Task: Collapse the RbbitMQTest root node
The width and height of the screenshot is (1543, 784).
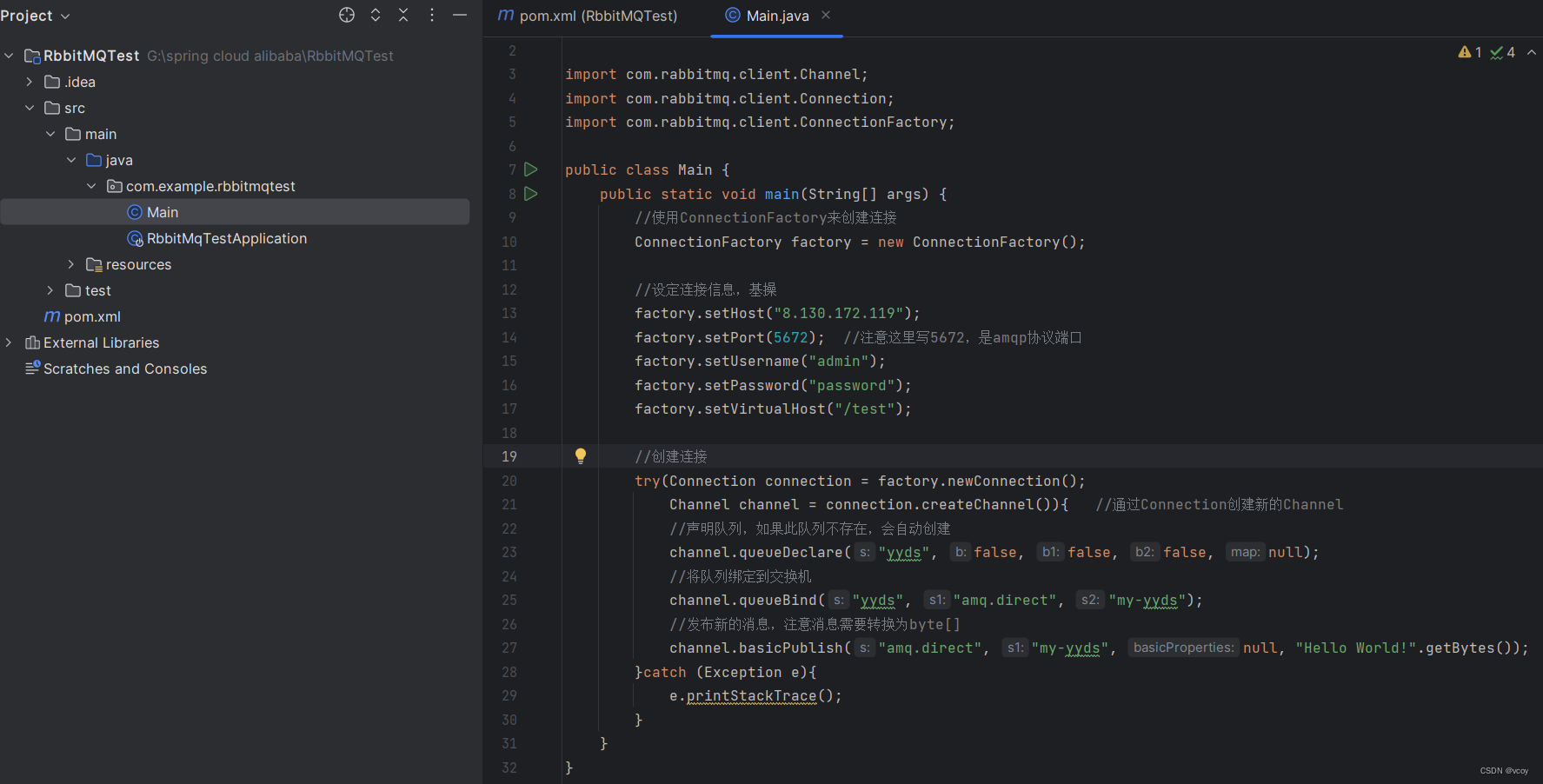Action: pyautogui.click(x=9, y=56)
